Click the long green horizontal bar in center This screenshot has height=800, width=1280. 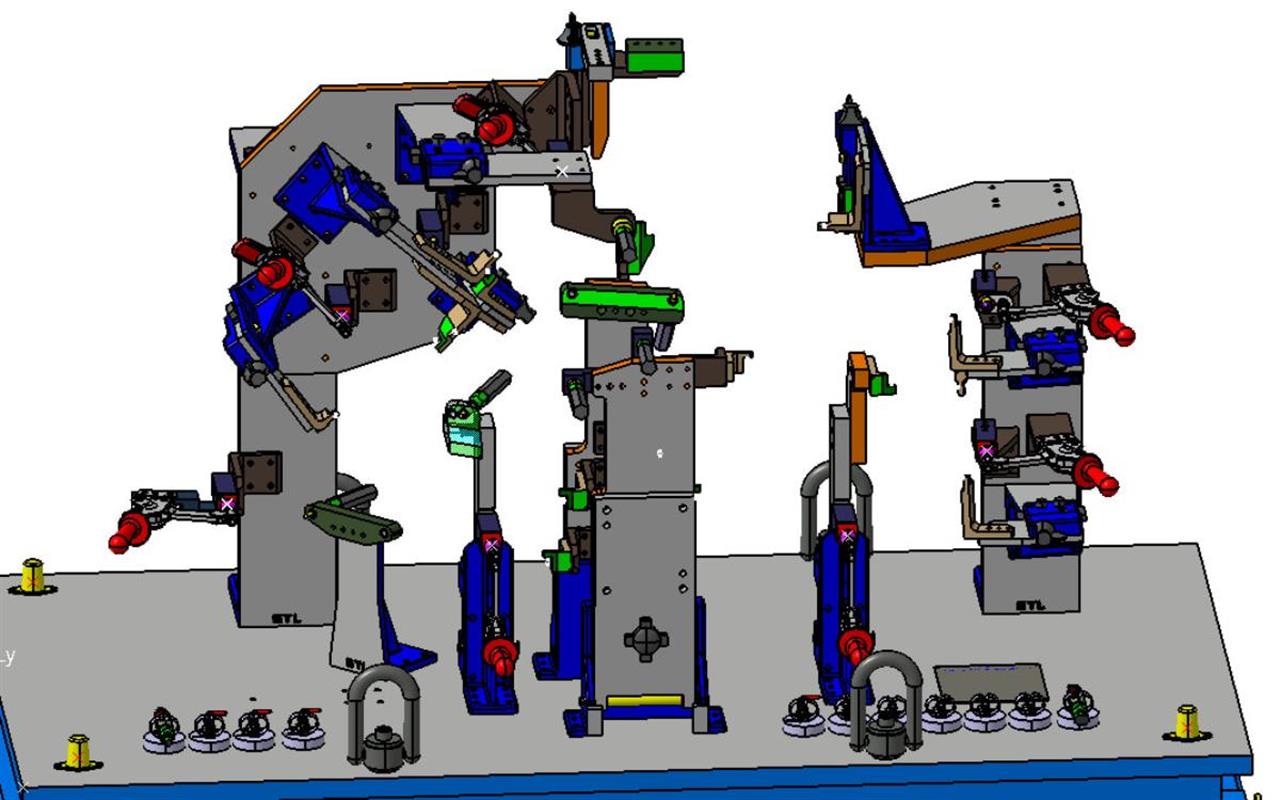621,302
